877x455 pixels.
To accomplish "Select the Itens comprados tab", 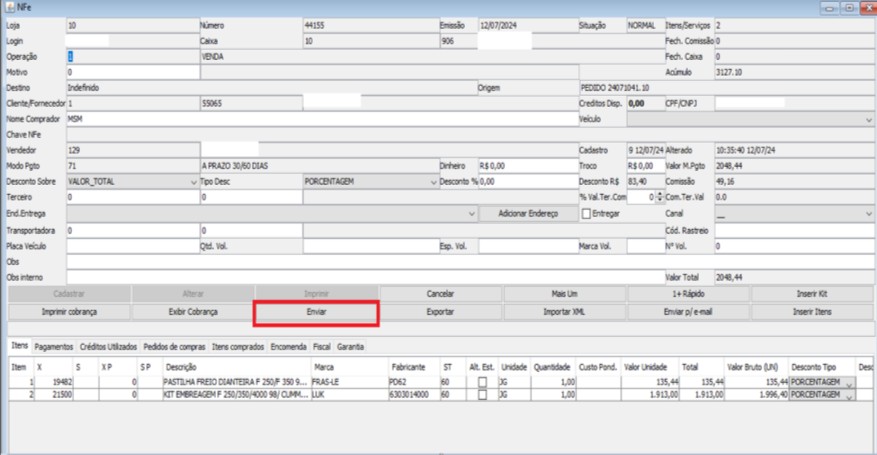I will [x=238, y=347].
